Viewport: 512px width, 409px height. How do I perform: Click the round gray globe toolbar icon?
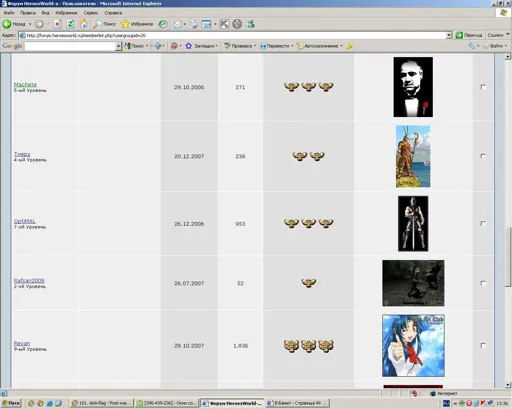tap(237, 24)
